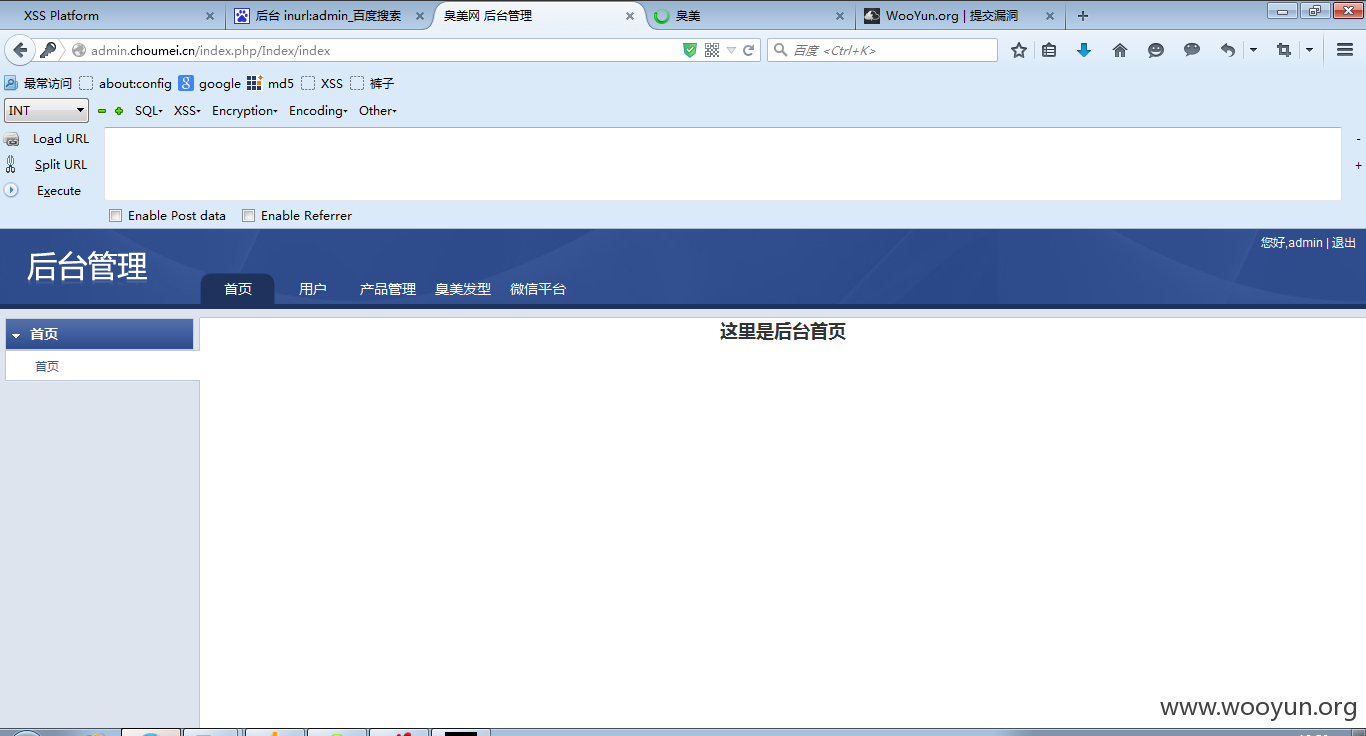This screenshot has width=1366, height=736.
Task: Open the INT type combo box
Action: (46, 111)
